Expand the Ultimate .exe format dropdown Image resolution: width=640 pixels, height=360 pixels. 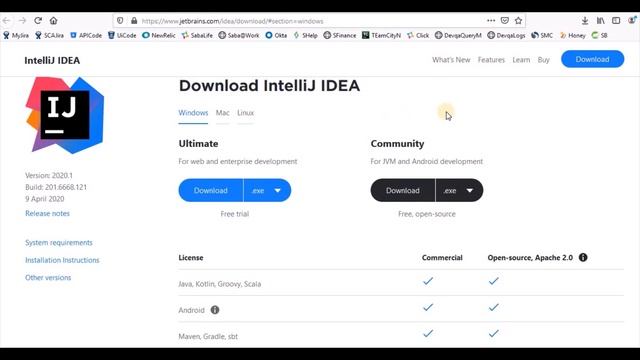click(267, 191)
